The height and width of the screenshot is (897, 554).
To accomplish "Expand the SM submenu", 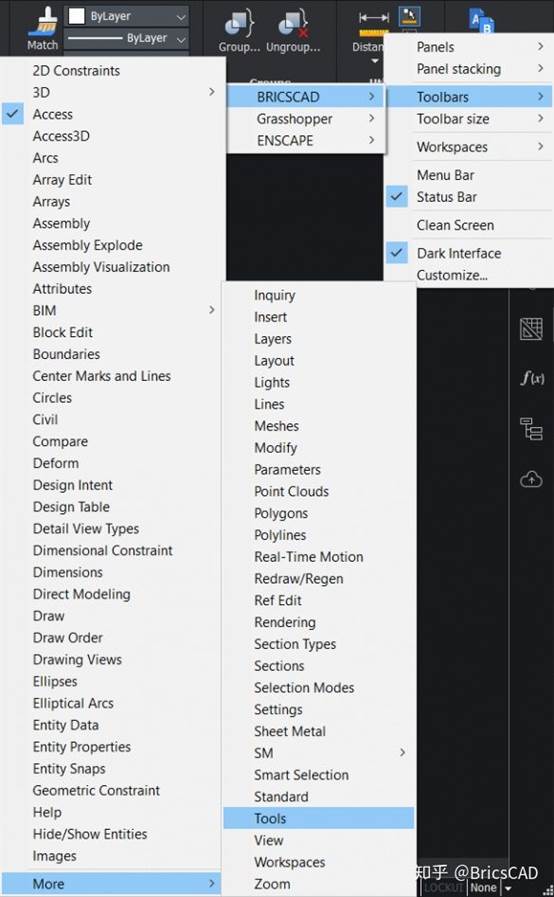I will pyautogui.click(x=319, y=753).
